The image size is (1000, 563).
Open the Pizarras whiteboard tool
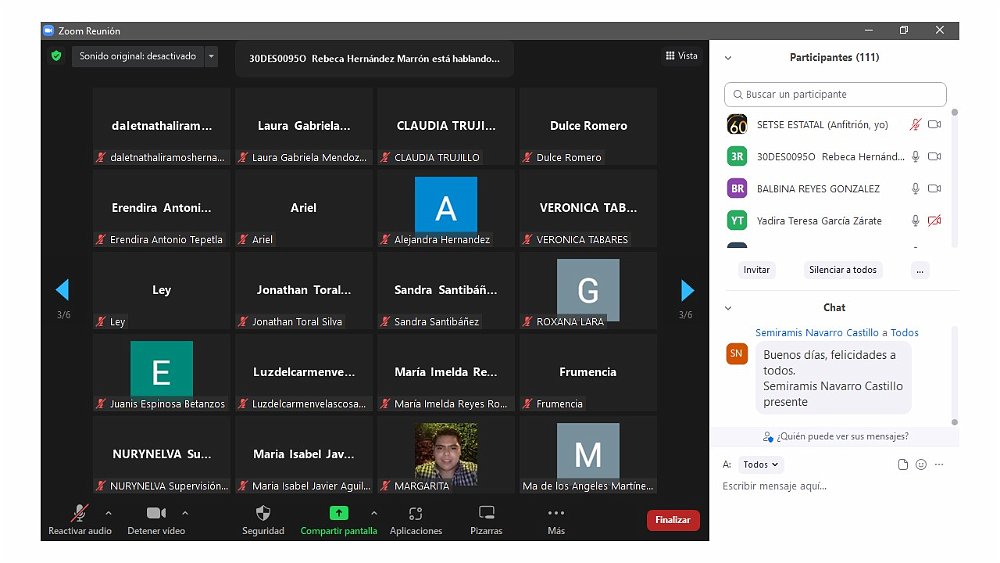(486, 513)
